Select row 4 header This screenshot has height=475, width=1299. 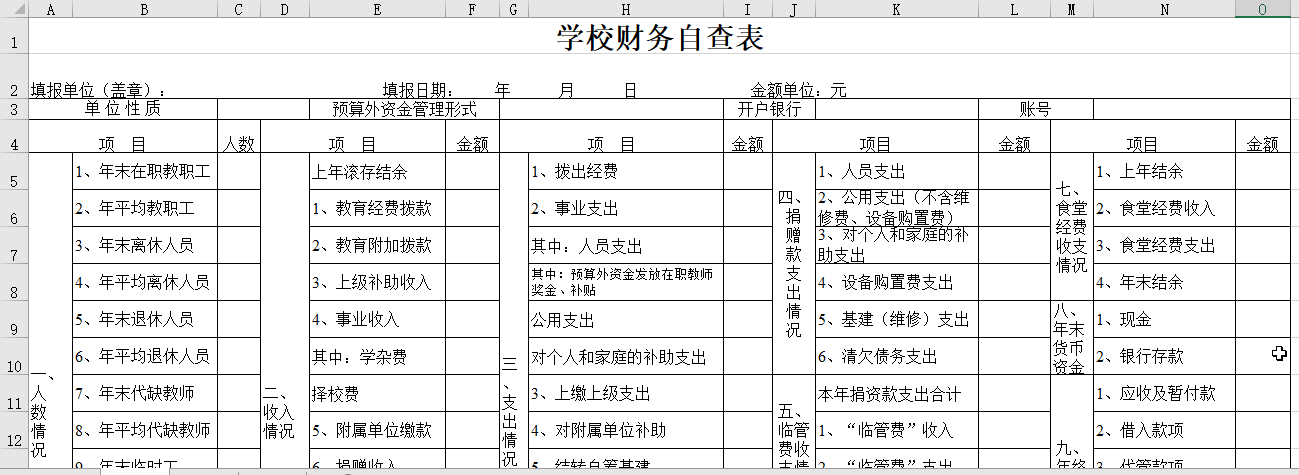pos(14,144)
